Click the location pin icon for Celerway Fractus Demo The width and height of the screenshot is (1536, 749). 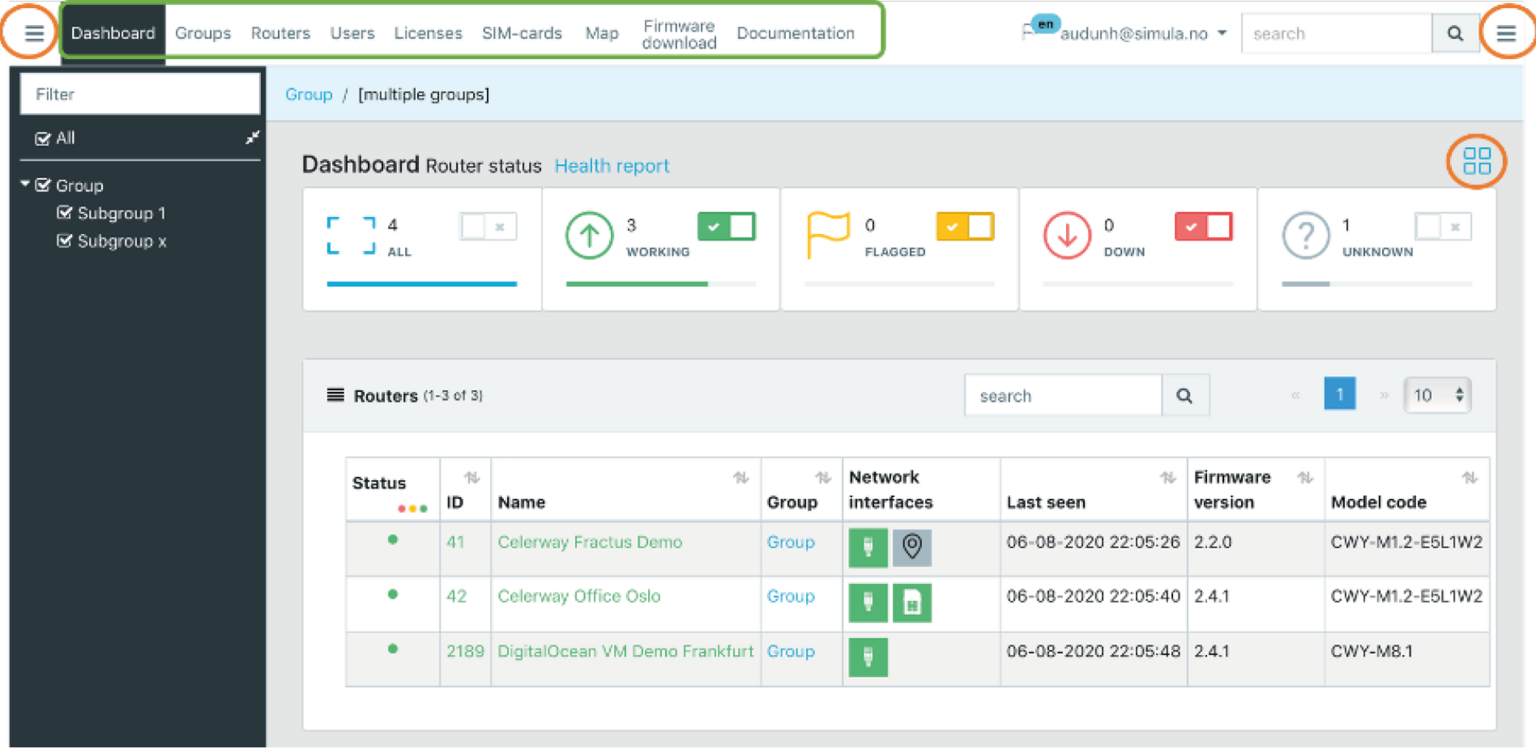tap(911, 547)
